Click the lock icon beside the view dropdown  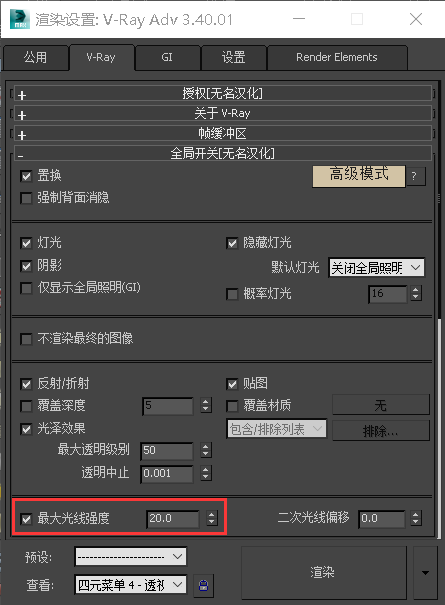pyautogui.click(x=203, y=585)
